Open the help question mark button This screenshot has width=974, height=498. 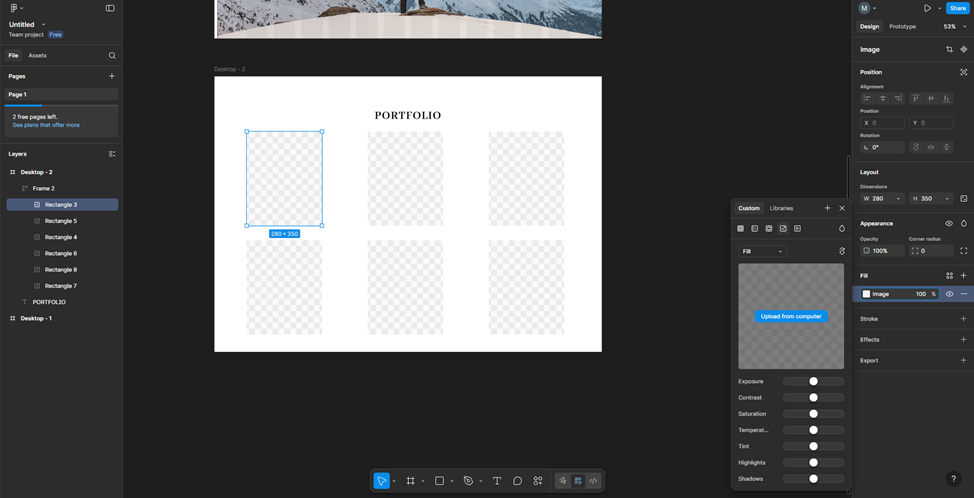click(x=953, y=479)
